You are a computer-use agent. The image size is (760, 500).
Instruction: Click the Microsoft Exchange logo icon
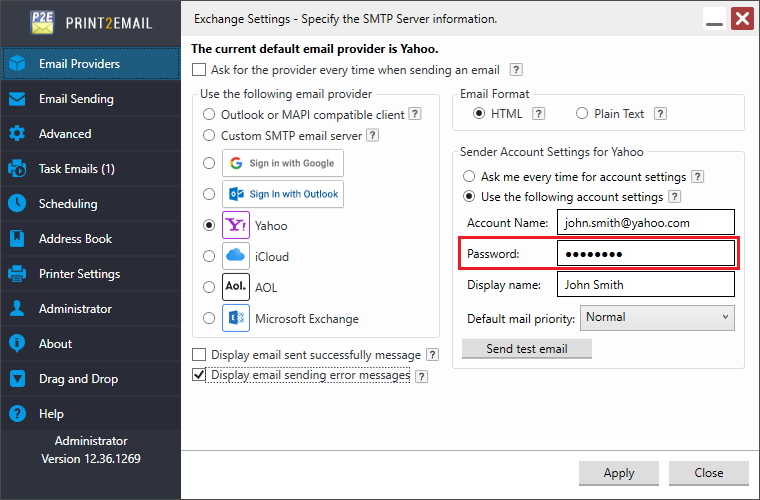[236, 319]
